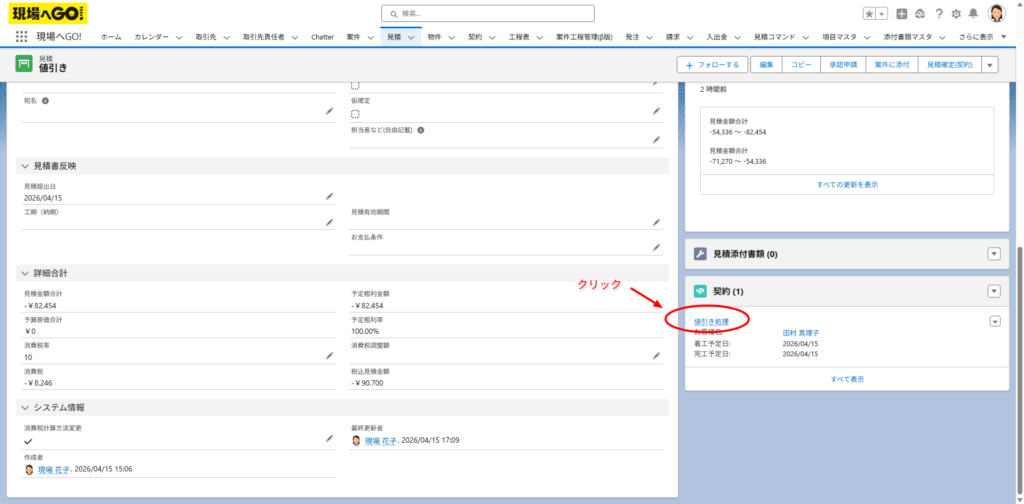
Task: Click the pencil icon beside 見積提出日
Action: point(329,197)
